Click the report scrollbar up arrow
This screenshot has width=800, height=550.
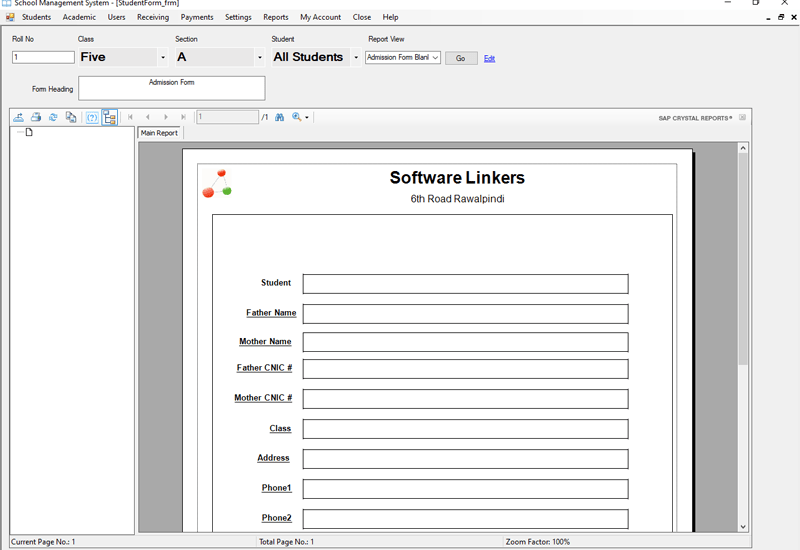click(743, 148)
